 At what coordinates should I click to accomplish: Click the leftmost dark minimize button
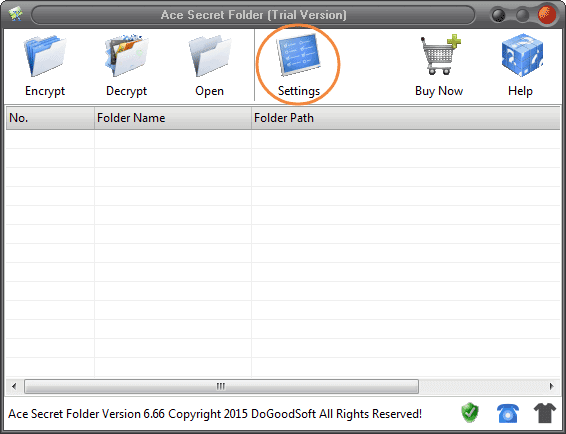(499, 16)
